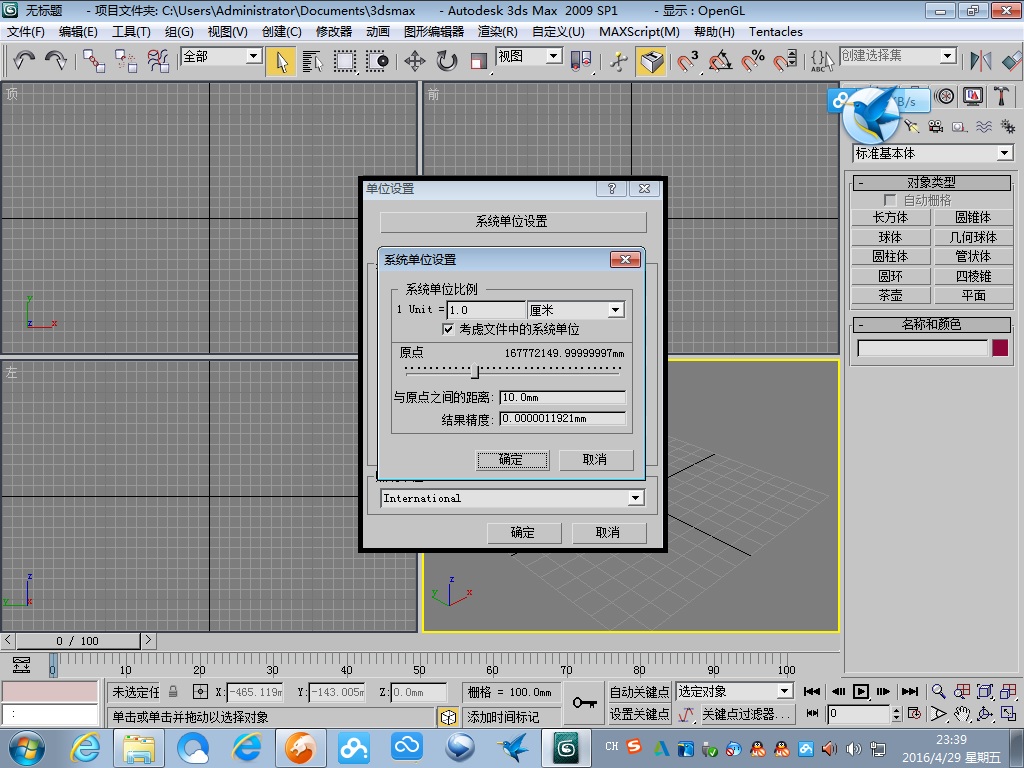Toggle Window/Crossing selection mode
1024x768 pixels.
[x=377, y=61]
